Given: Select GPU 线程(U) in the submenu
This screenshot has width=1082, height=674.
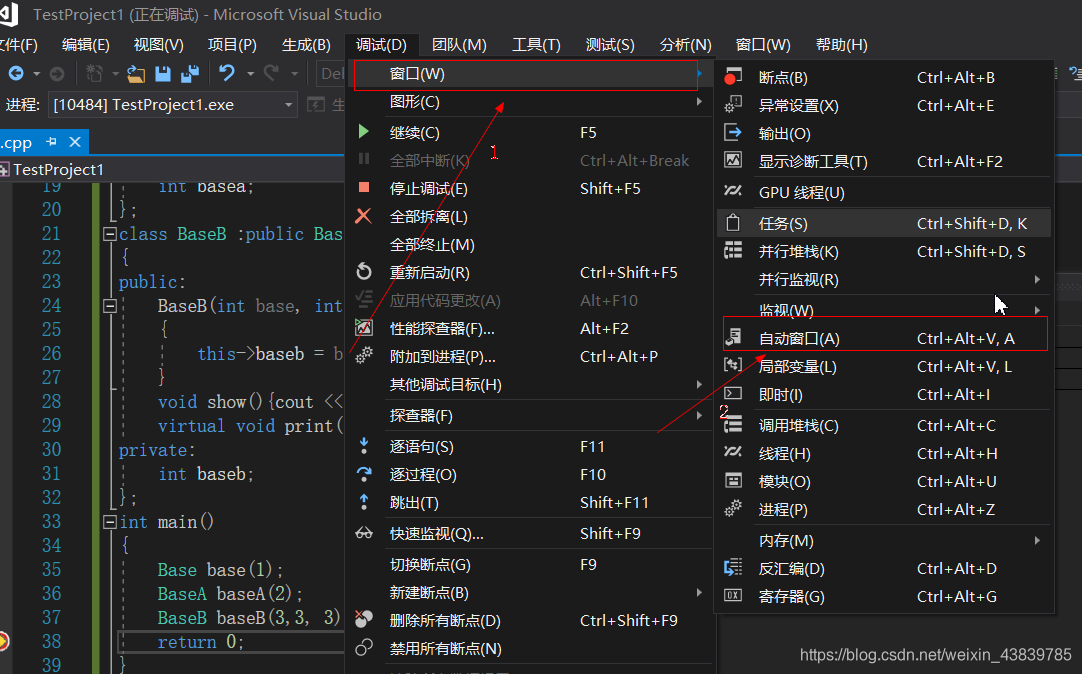Looking at the screenshot, I should coord(885,192).
